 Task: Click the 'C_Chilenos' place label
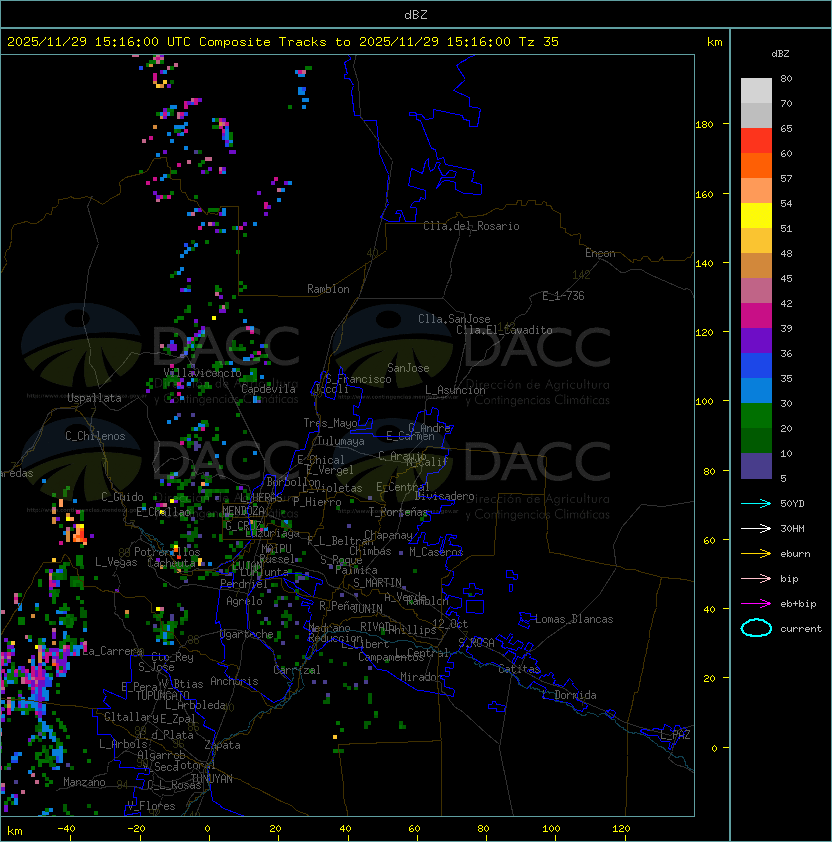coord(95,436)
